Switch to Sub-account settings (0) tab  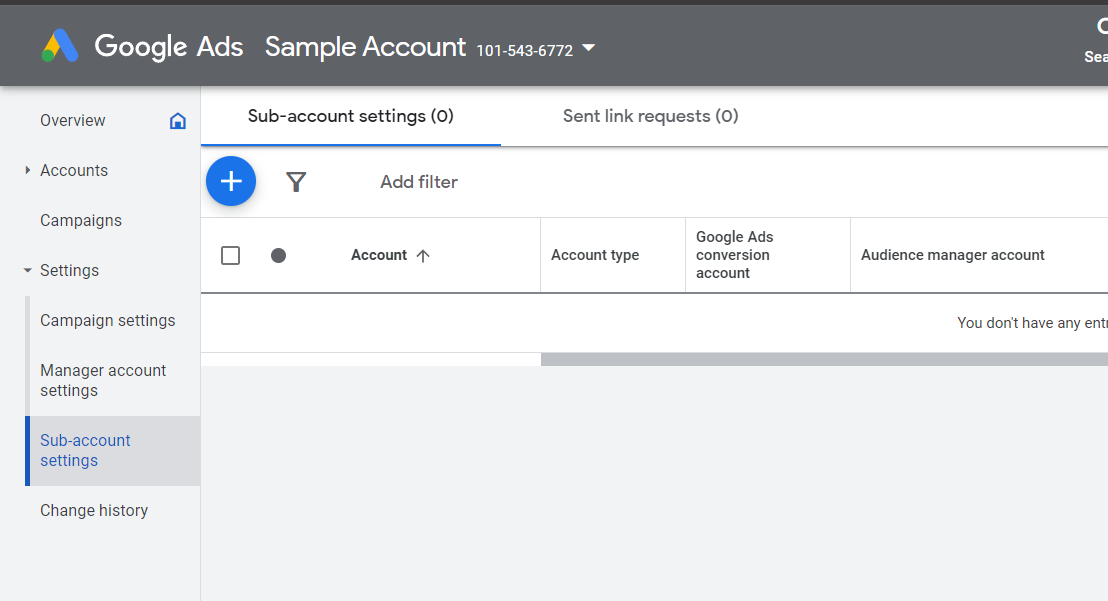(350, 117)
